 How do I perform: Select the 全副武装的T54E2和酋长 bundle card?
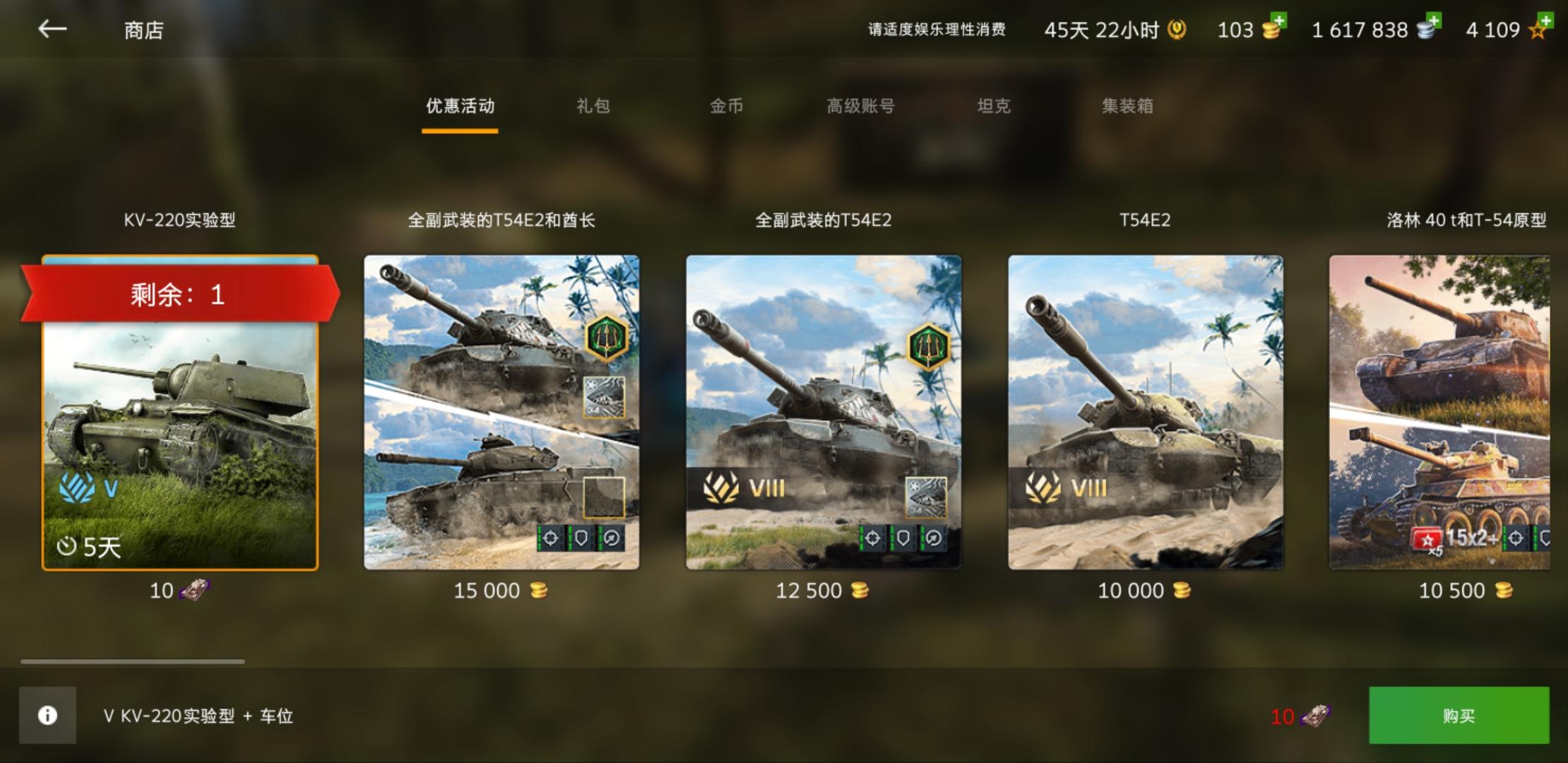501,413
